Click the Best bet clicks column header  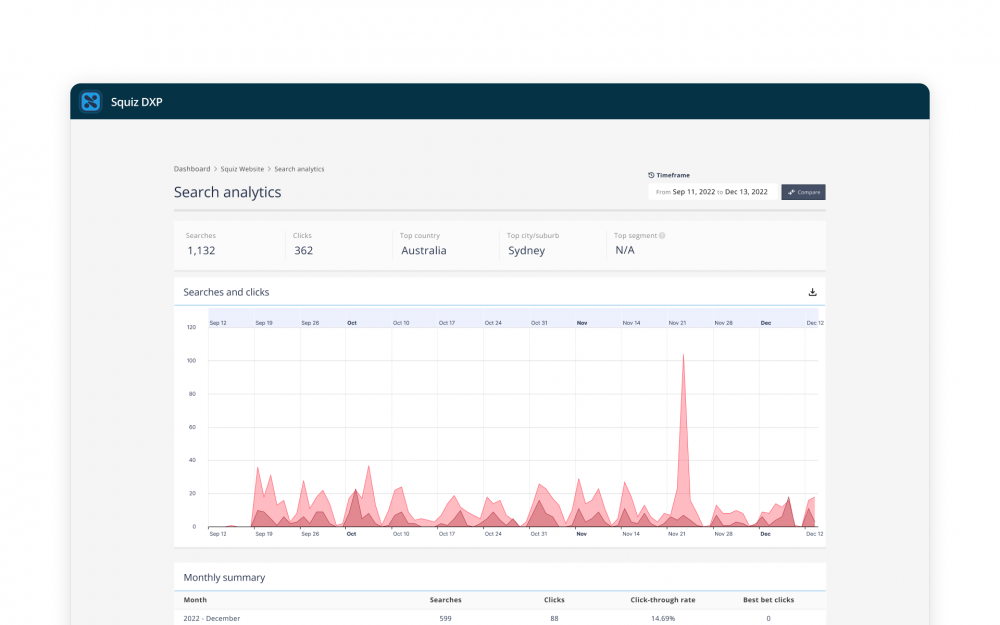[x=768, y=599]
